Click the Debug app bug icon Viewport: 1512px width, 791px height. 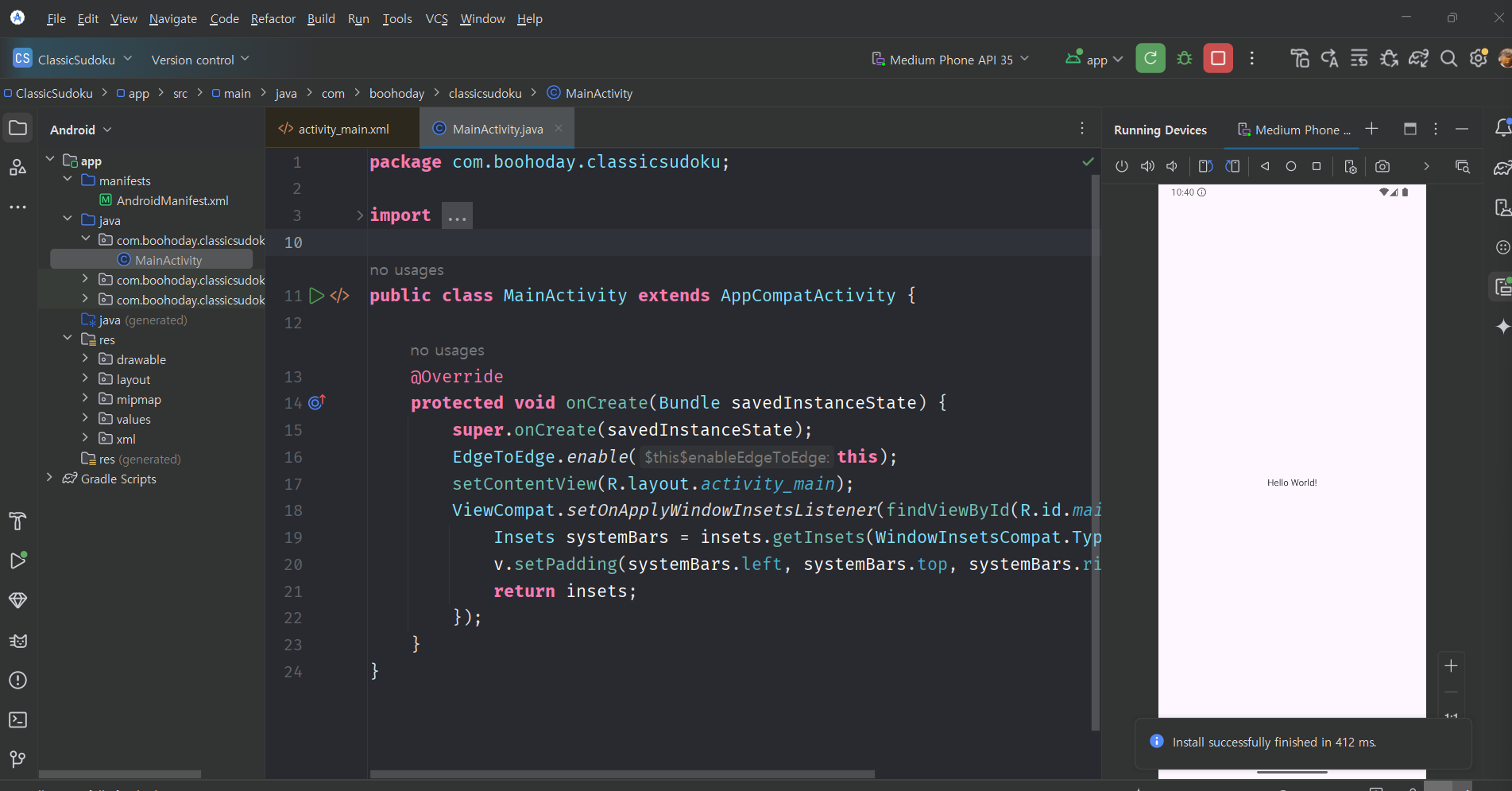coord(1184,58)
